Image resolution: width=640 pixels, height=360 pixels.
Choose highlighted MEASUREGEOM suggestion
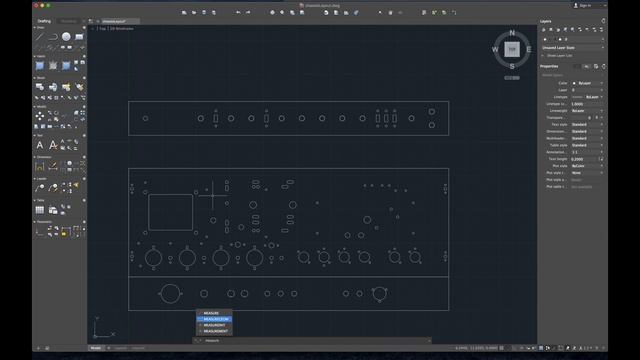point(215,319)
